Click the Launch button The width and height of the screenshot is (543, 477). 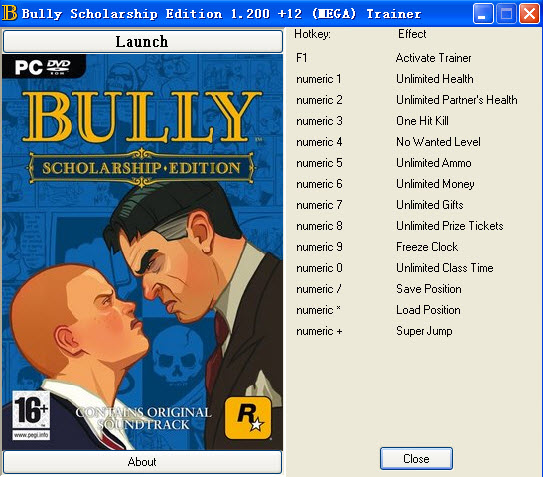pos(143,42)
